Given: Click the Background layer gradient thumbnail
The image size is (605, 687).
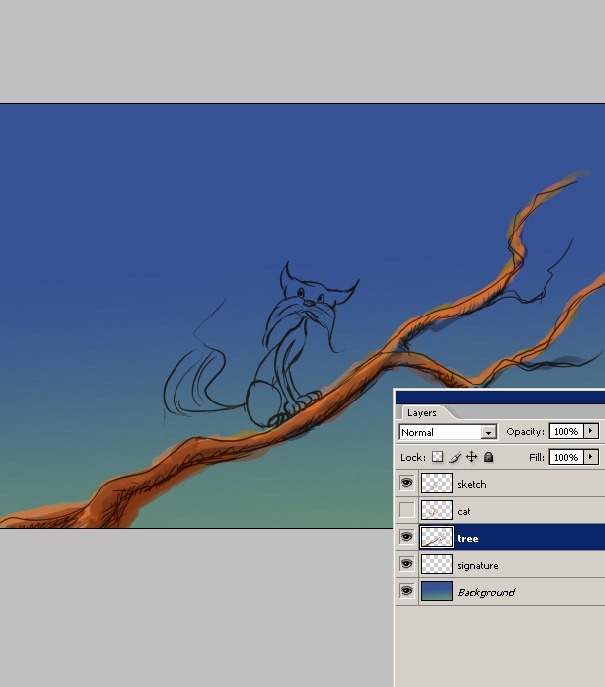Looking at the screenshot, I should 436,591.
